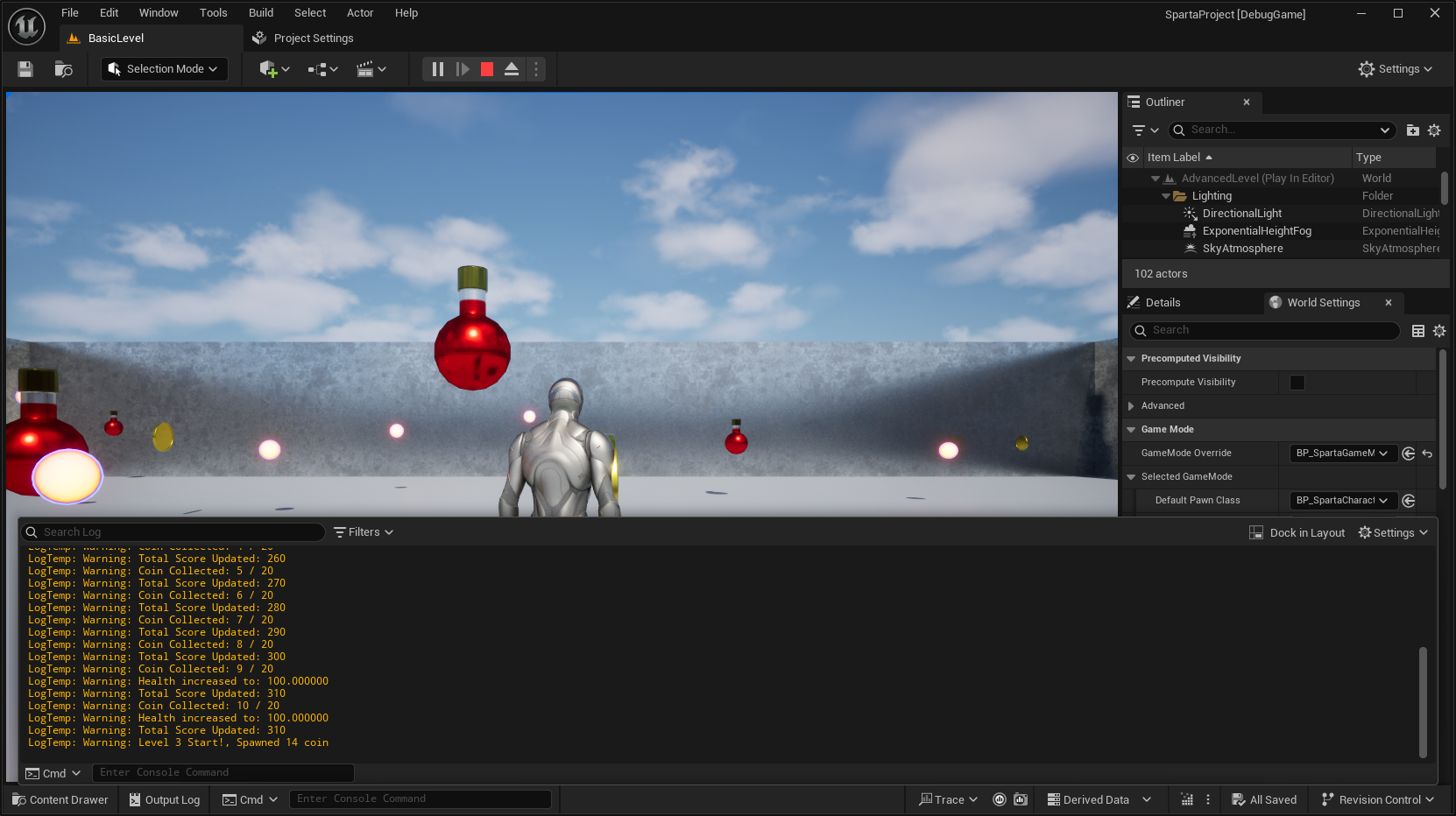Stop the play session
Screen dimensions: 1456x816
point(487,69)
